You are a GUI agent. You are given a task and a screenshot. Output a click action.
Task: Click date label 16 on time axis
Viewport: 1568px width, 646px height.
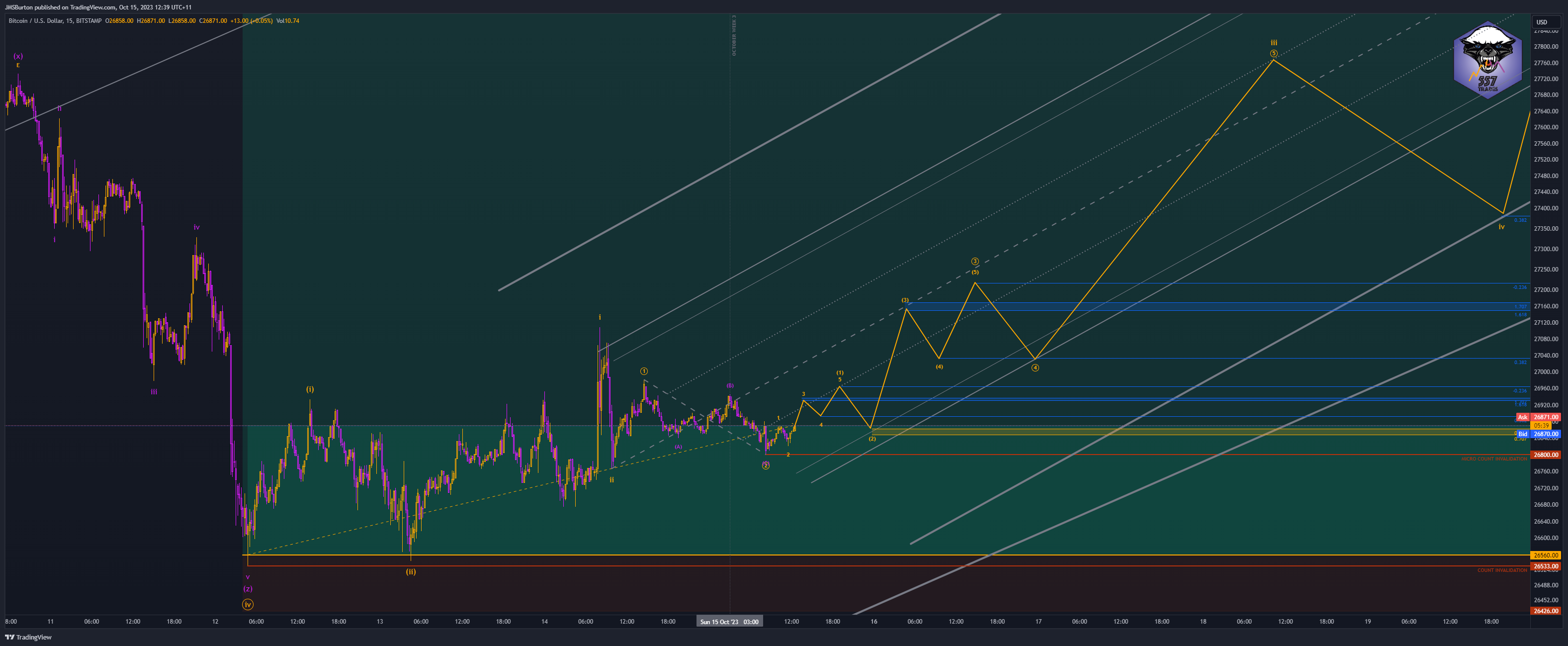pyautogui.click(x=873, y=622)
